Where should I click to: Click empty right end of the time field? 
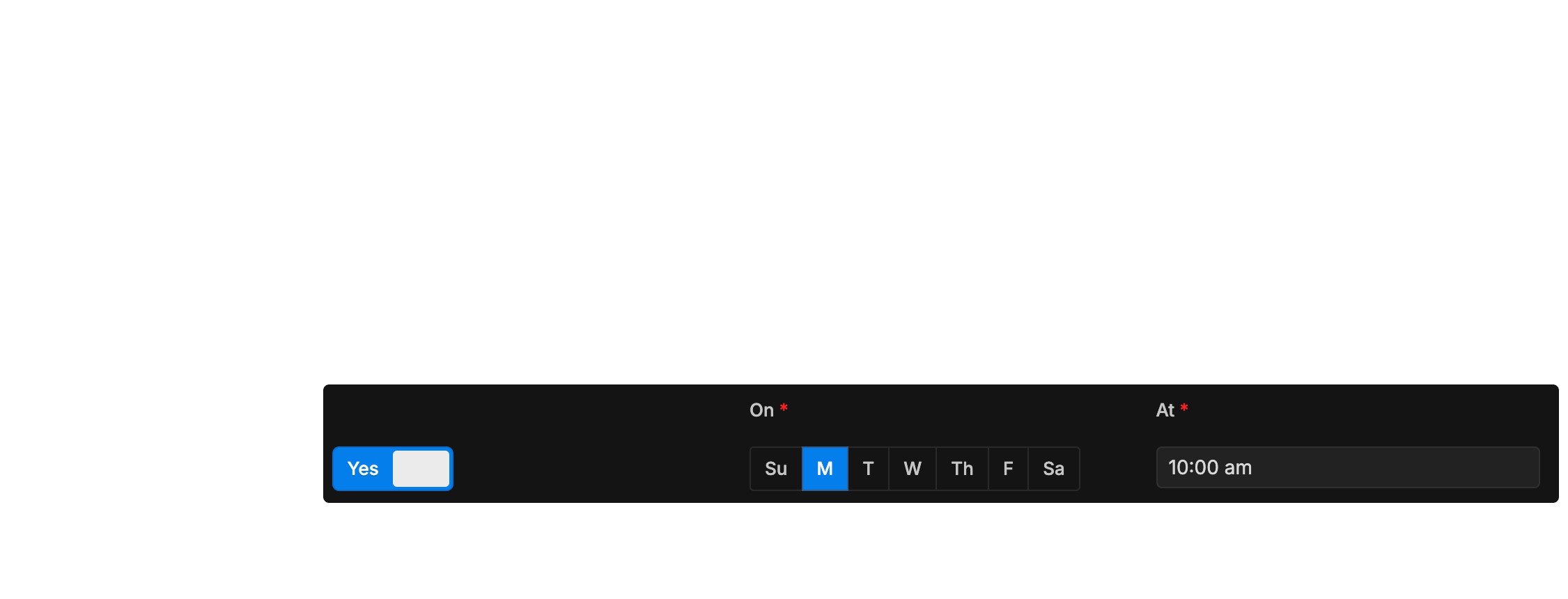point(1463,467)
